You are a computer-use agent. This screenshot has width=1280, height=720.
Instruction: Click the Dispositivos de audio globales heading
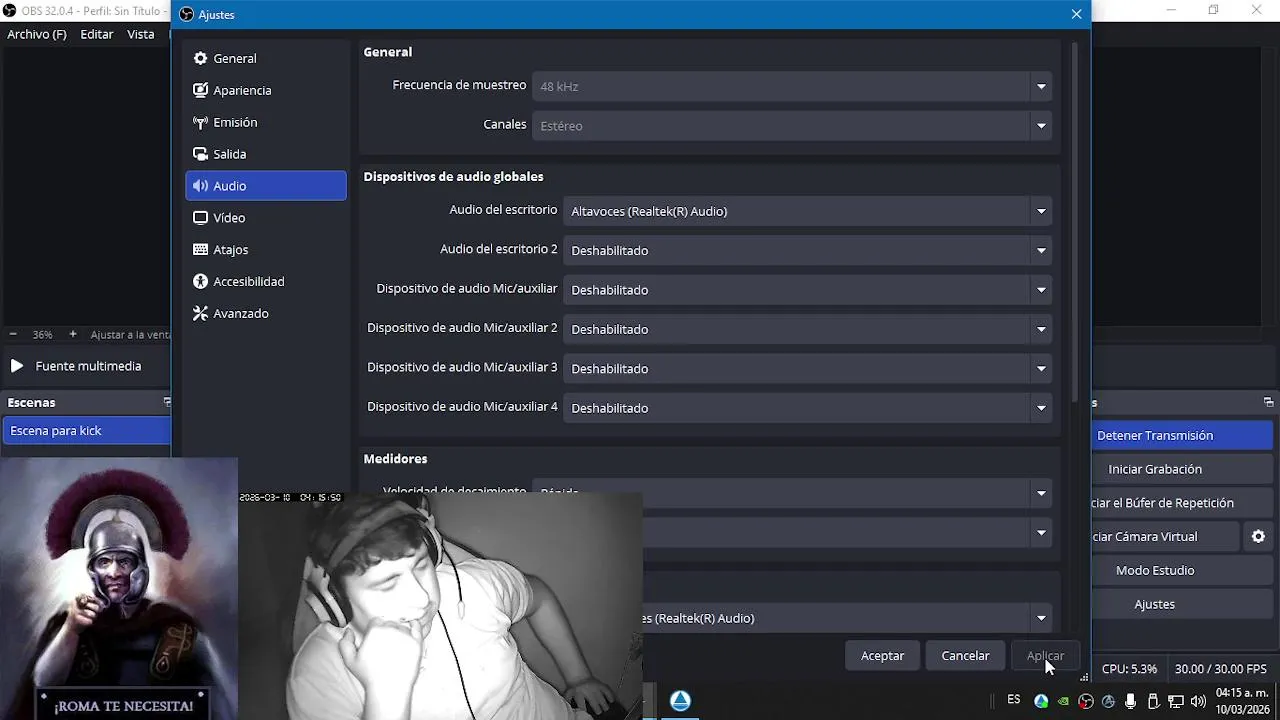click(453, 177)
